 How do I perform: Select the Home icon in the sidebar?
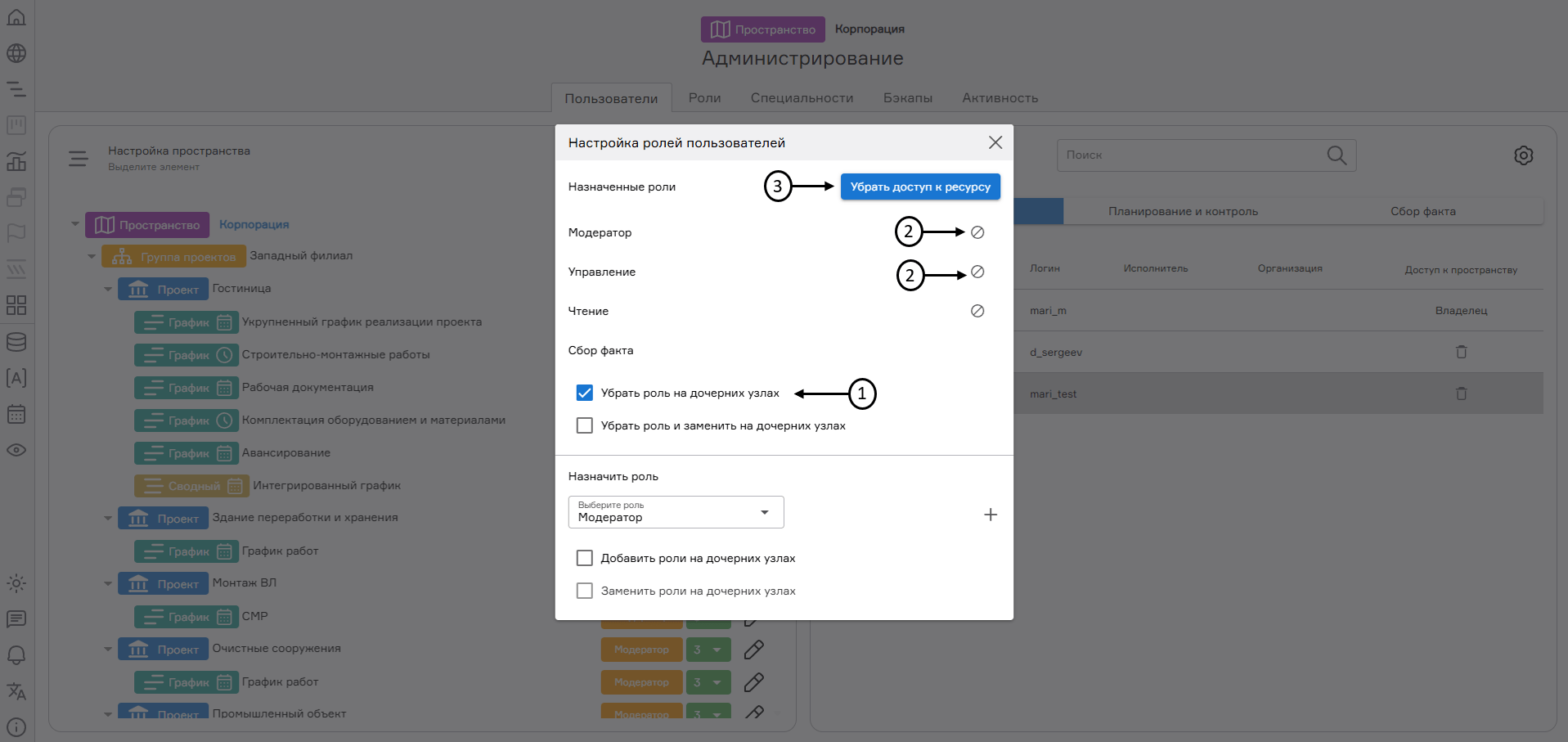coord(16,16)
